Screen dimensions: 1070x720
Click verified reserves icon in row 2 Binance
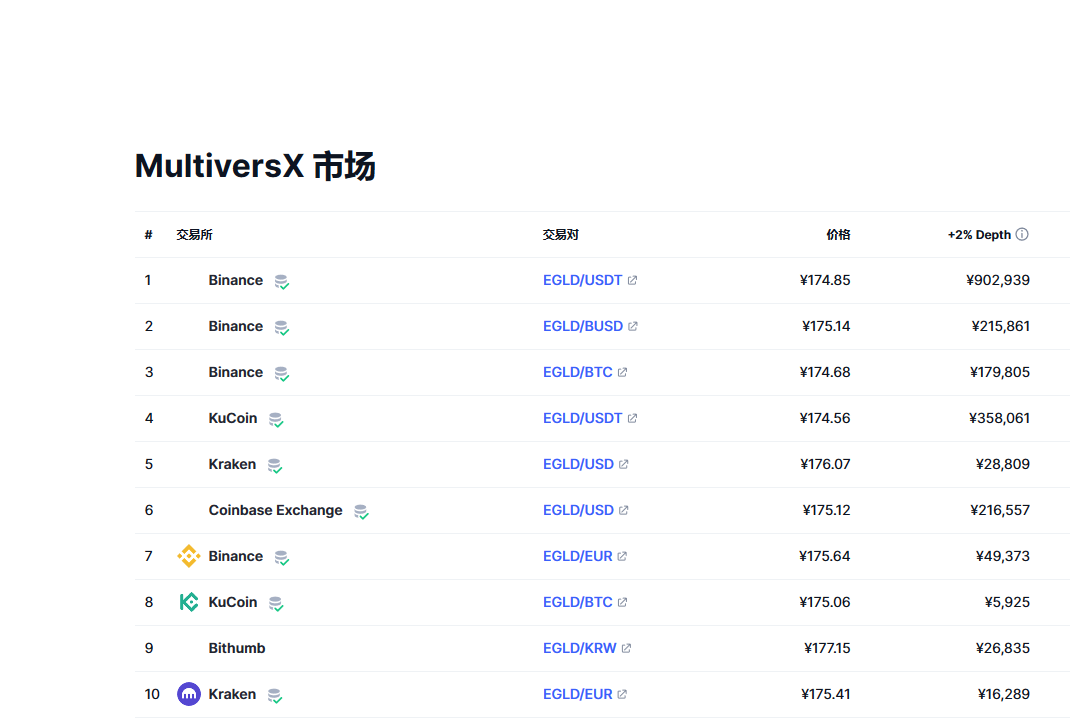point(282,328)
